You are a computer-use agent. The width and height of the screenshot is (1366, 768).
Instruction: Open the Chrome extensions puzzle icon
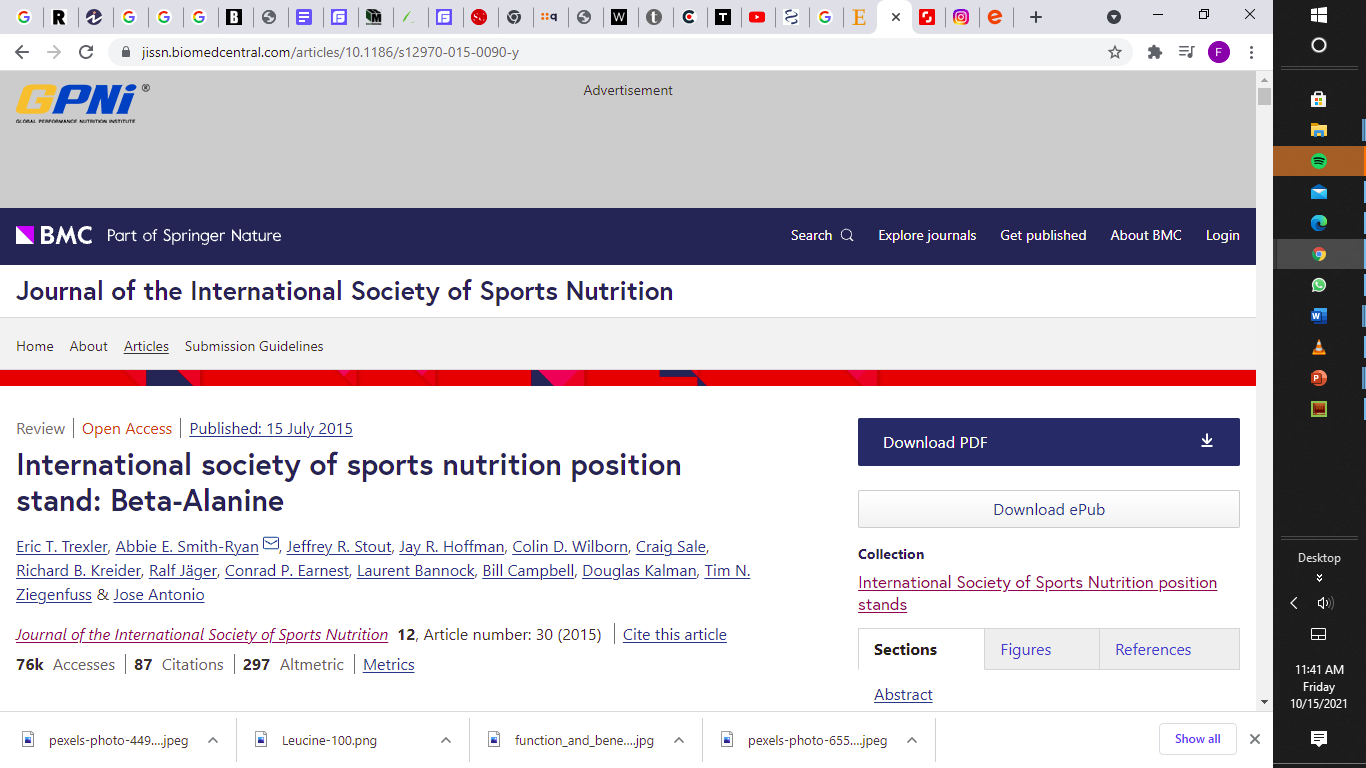point(1155,52)
